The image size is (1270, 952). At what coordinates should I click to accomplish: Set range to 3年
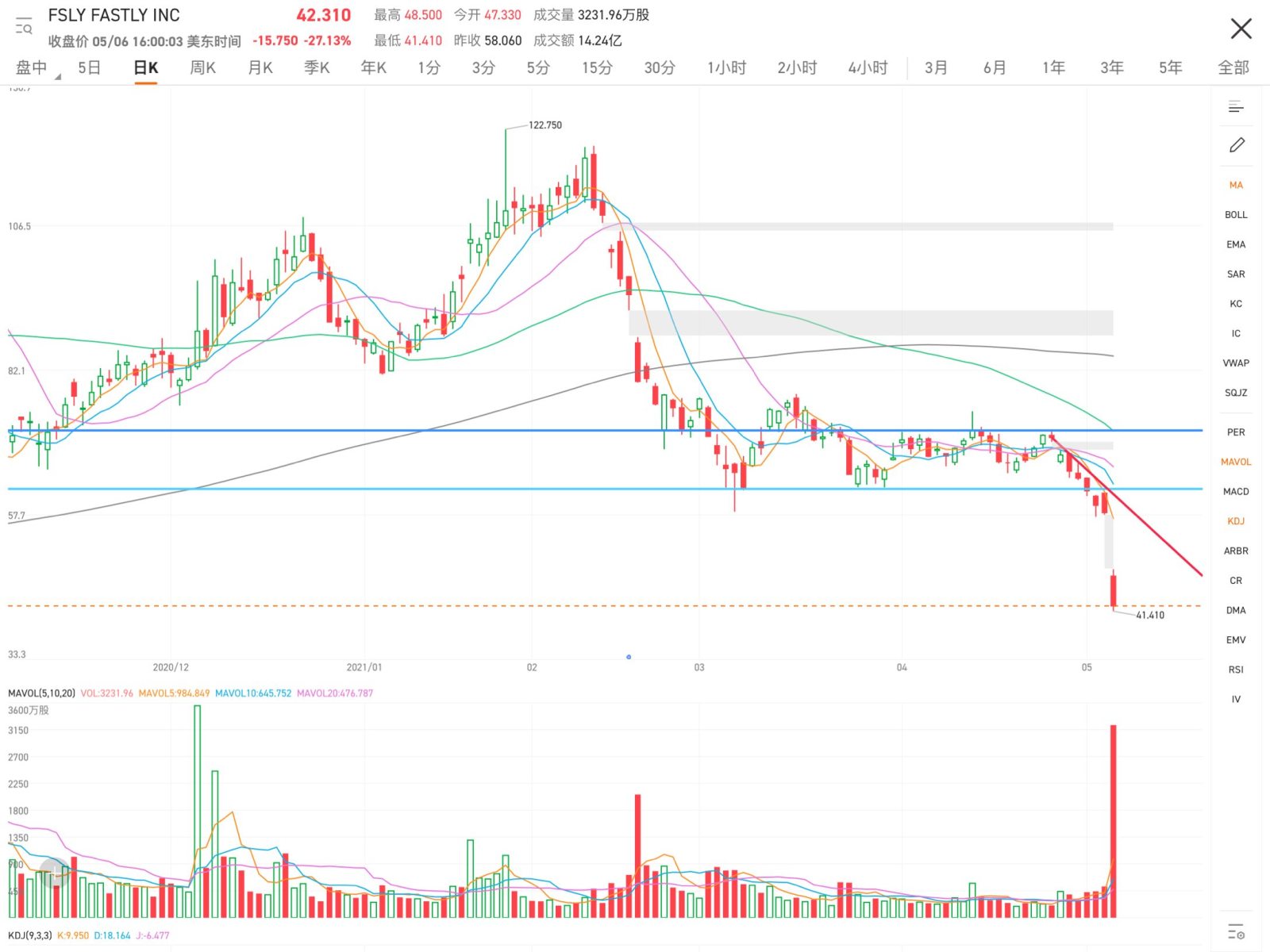coord(1112,68)
